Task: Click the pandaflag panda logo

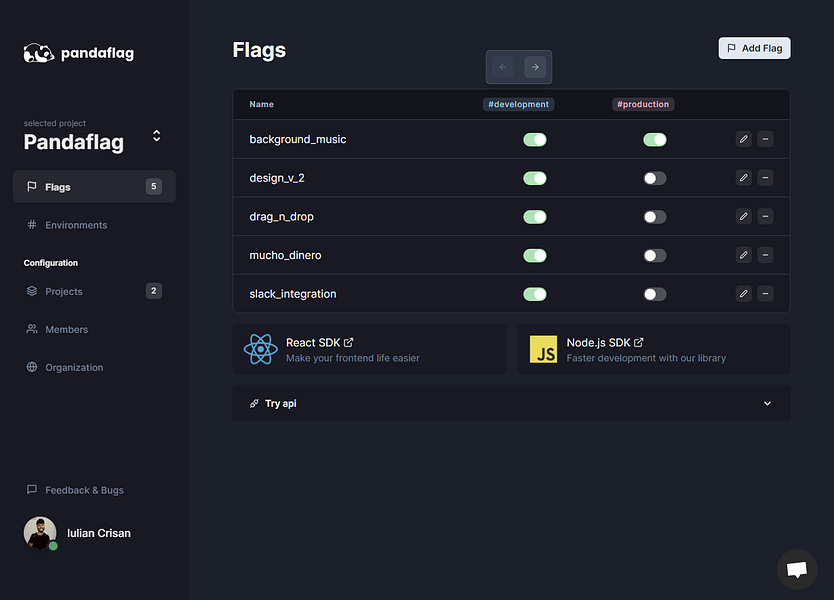Action: tap(39, 53)
